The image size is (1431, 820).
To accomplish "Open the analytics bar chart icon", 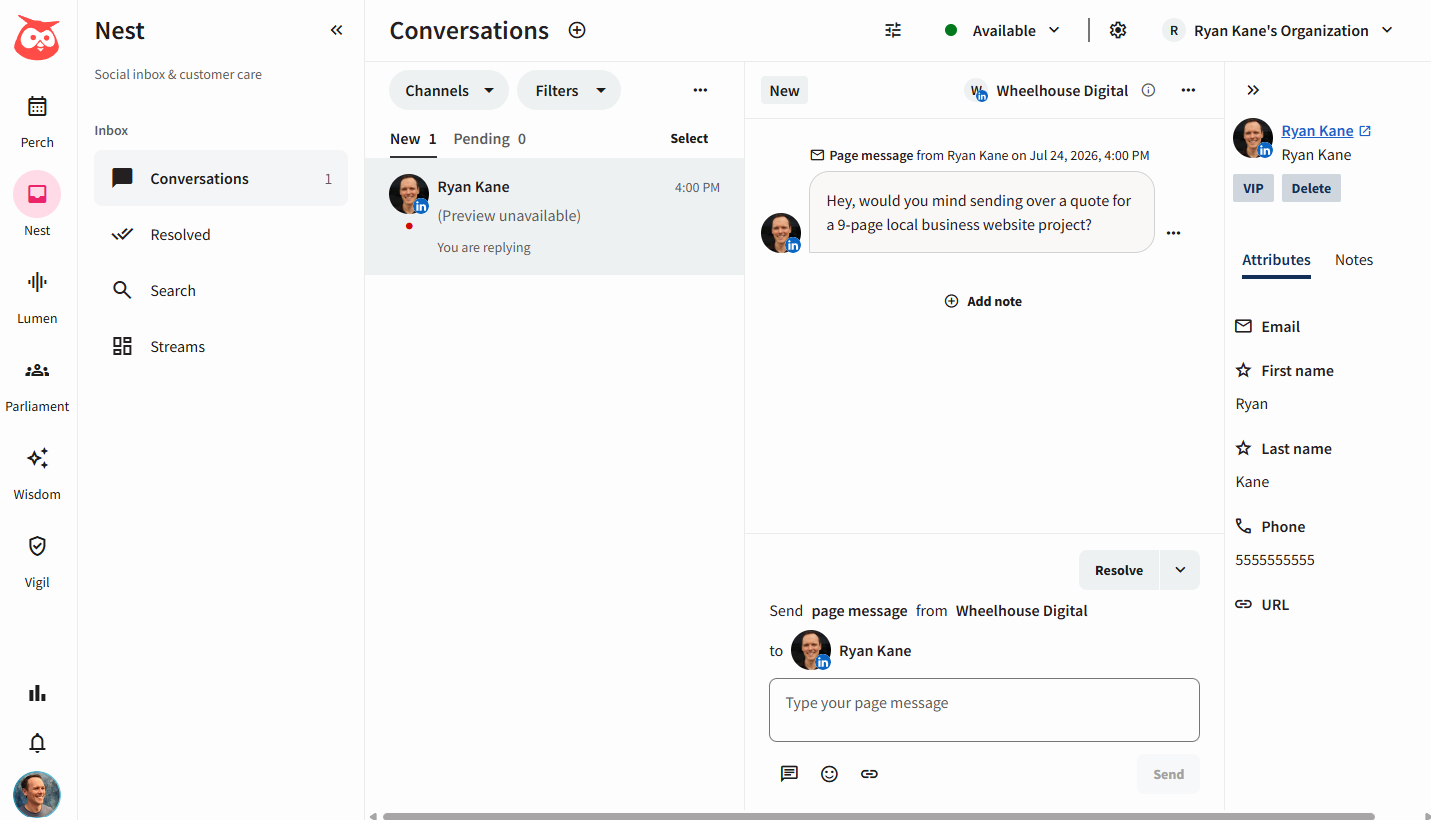I will [37, 693].
